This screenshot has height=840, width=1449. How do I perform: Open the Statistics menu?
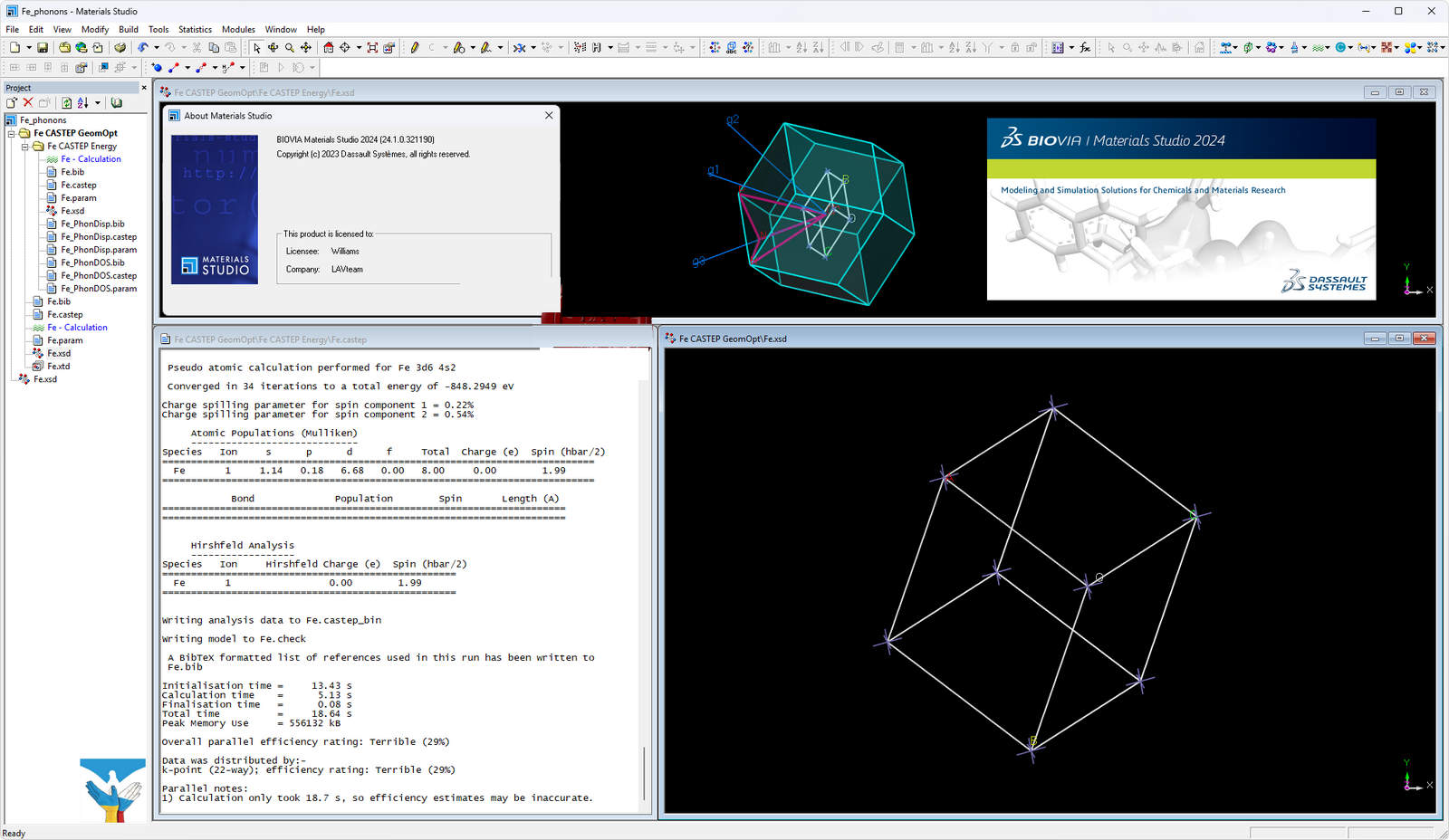tap(195, 29)
